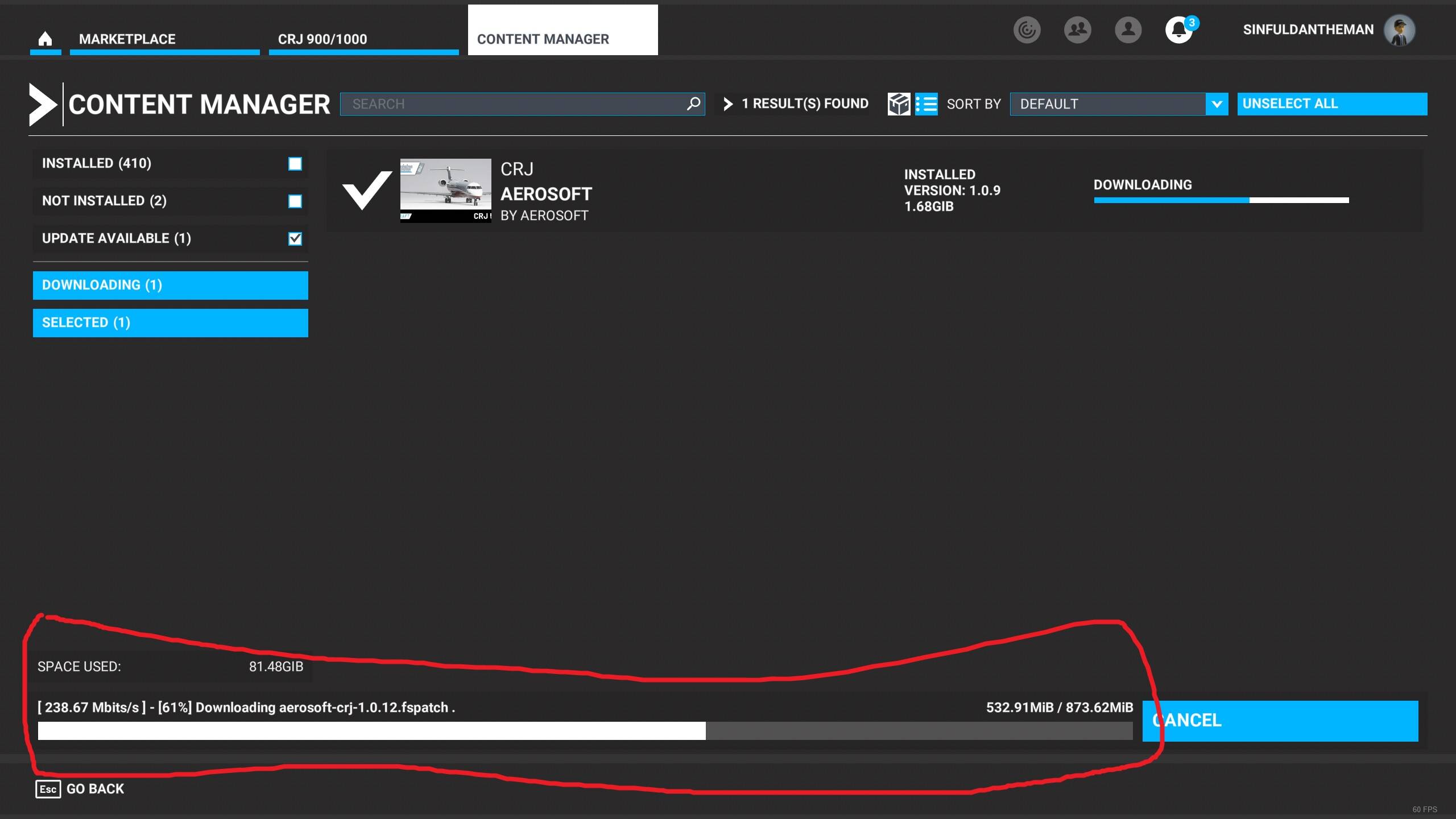
Task: Click Go Back at the bottom
Action: click(95, 789)
